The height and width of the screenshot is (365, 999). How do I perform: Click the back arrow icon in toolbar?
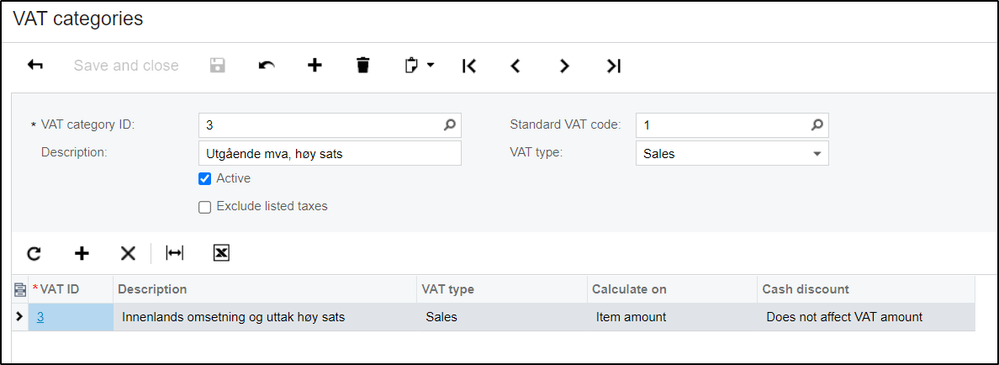[35, 65]
